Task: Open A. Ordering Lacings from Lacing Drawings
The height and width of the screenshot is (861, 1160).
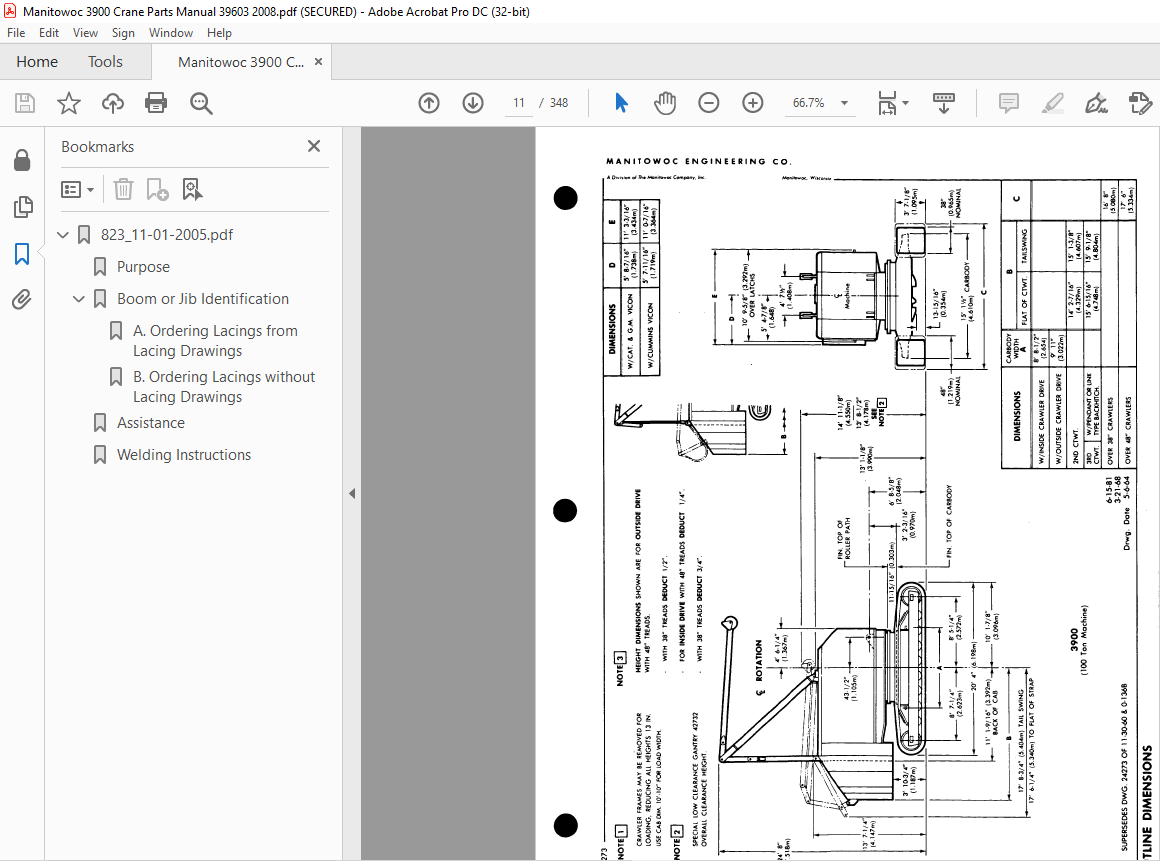Action: coord(215,341)
